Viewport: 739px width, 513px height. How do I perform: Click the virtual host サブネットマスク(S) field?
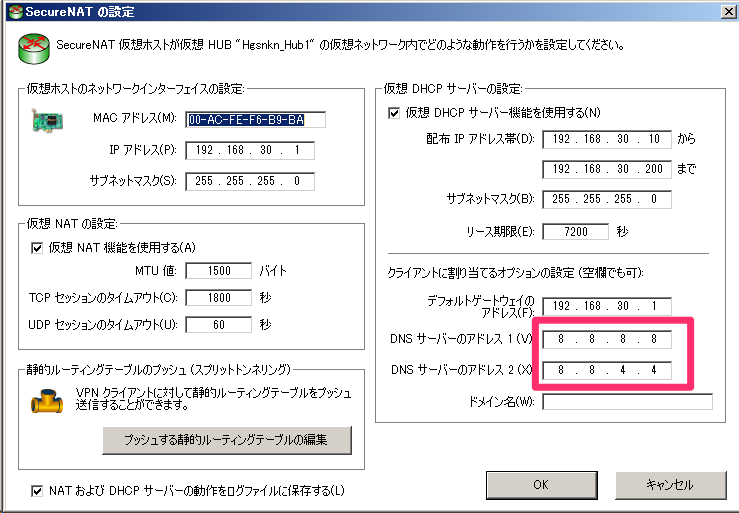pyautogui.click(x=250, y=181)
